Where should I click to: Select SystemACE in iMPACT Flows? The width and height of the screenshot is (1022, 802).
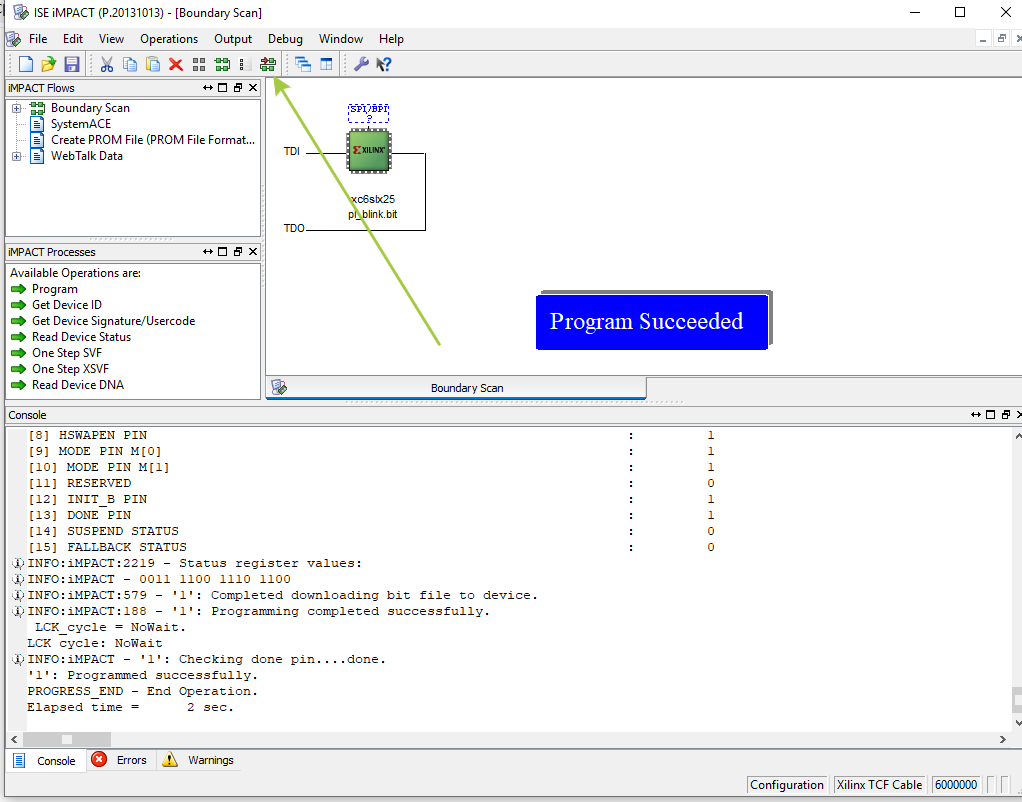pos(81,124)
